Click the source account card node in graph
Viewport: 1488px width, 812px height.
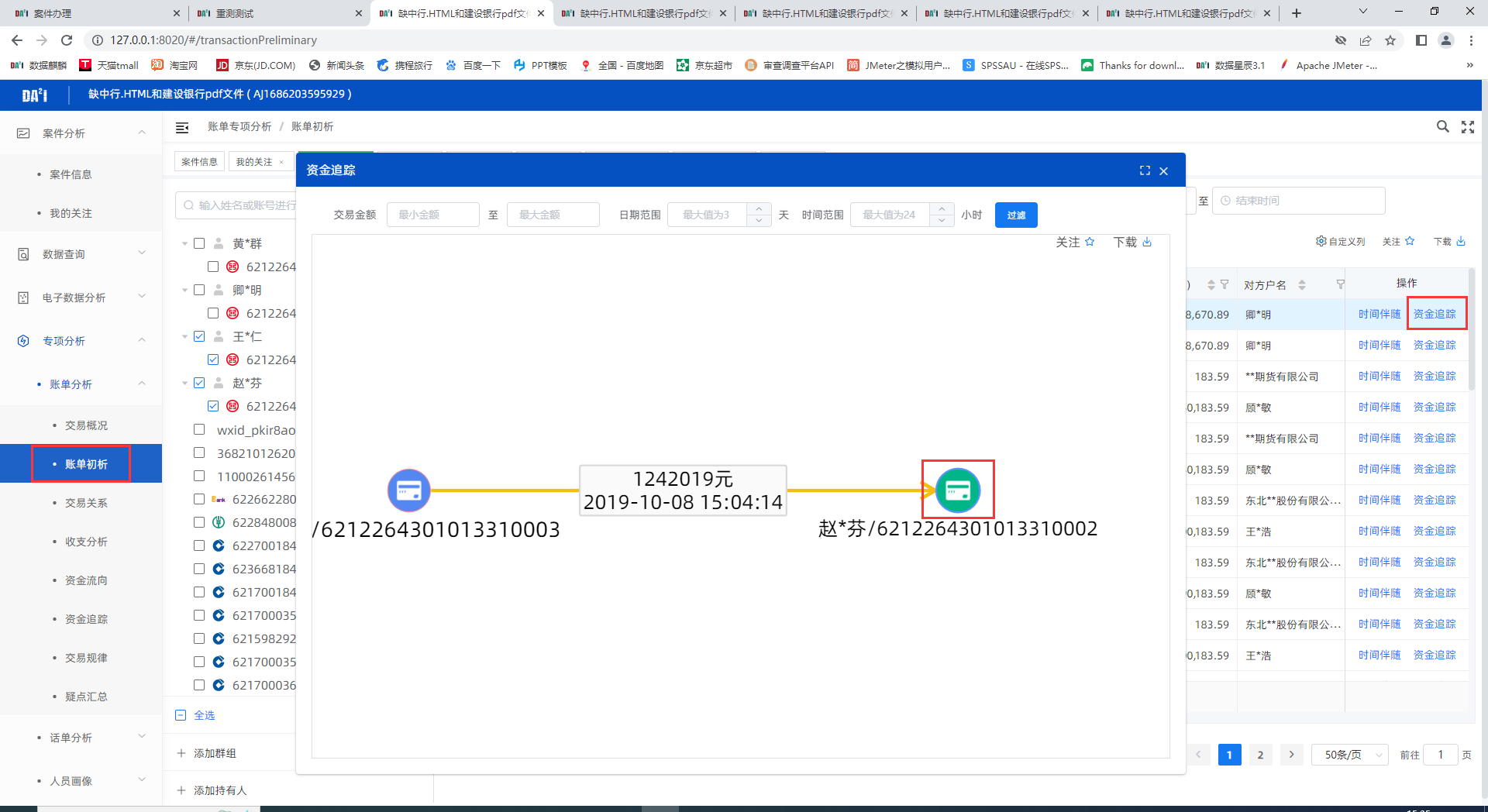(408, 490)
